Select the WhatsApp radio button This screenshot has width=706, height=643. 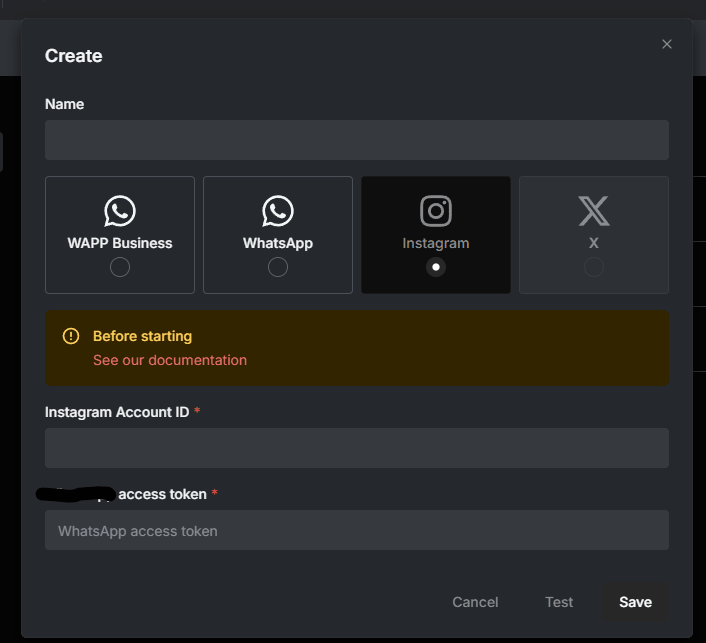pyautogui.click(x=278, y=267)
